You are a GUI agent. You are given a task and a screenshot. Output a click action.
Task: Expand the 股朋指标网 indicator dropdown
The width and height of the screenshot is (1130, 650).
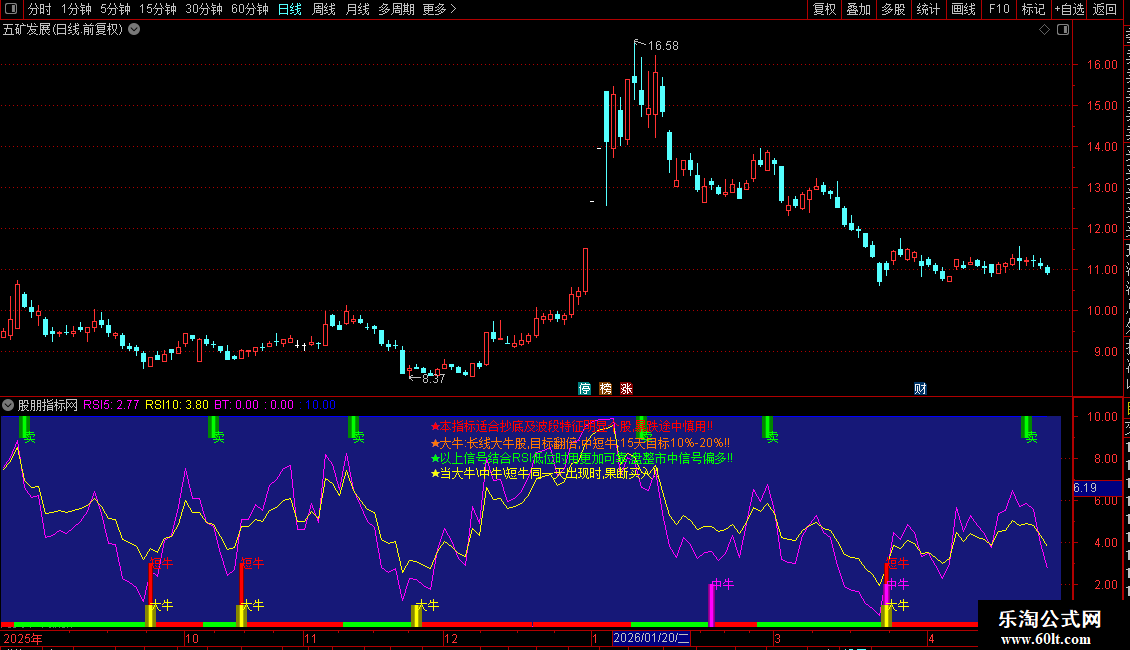click(x=8, y=405)
